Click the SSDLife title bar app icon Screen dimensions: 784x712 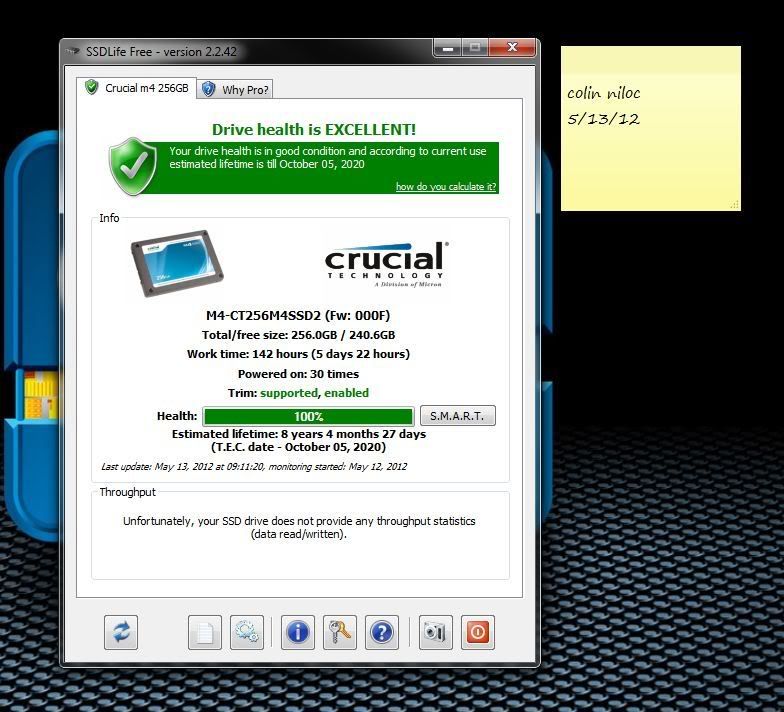click(73, 51)
